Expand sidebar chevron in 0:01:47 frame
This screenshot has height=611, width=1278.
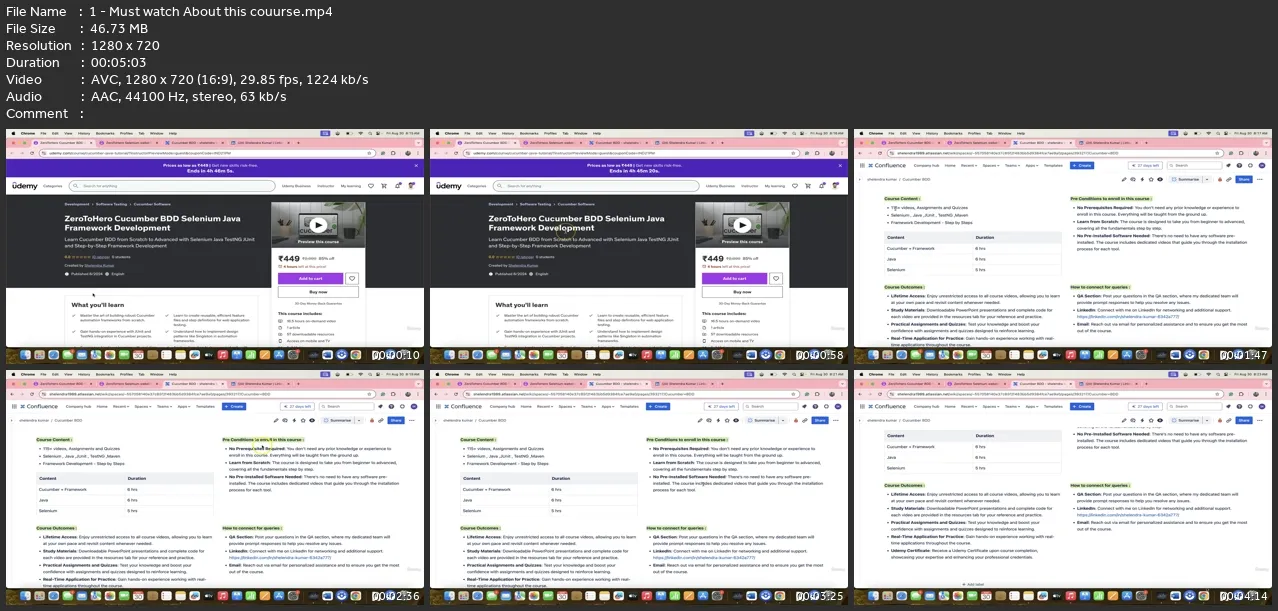pyautogui.click(x=859, y=179)
